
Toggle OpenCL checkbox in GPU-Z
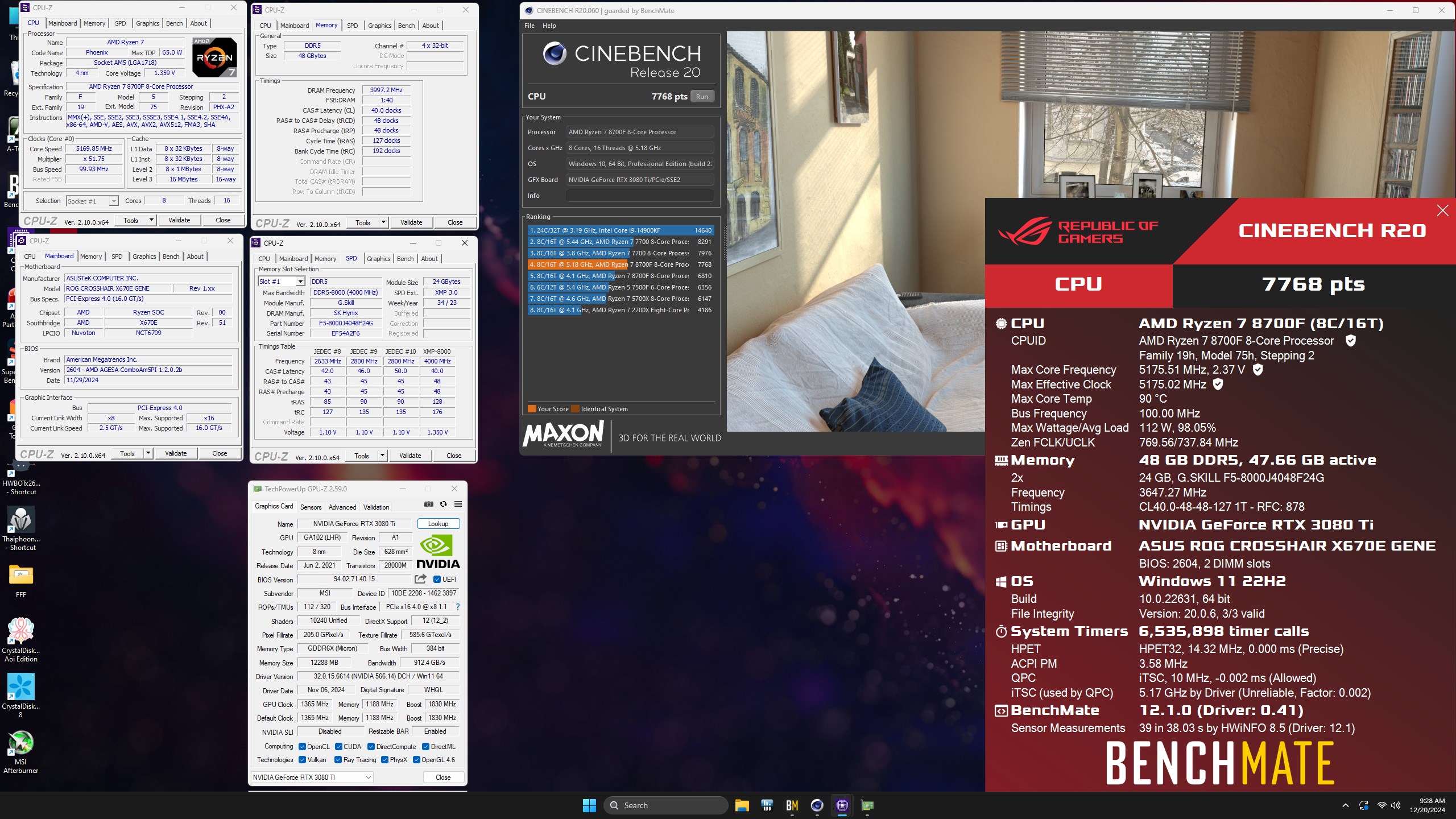(303, 747)
